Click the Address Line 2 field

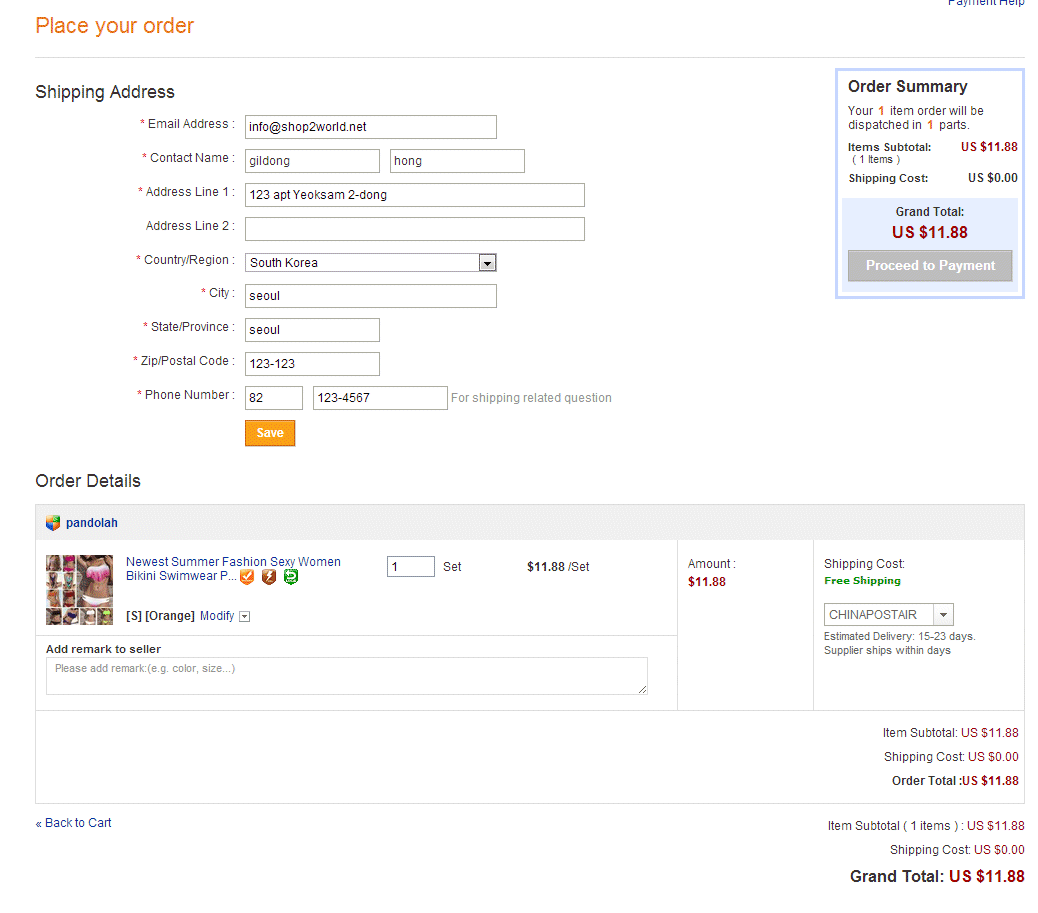coord(414,229)
